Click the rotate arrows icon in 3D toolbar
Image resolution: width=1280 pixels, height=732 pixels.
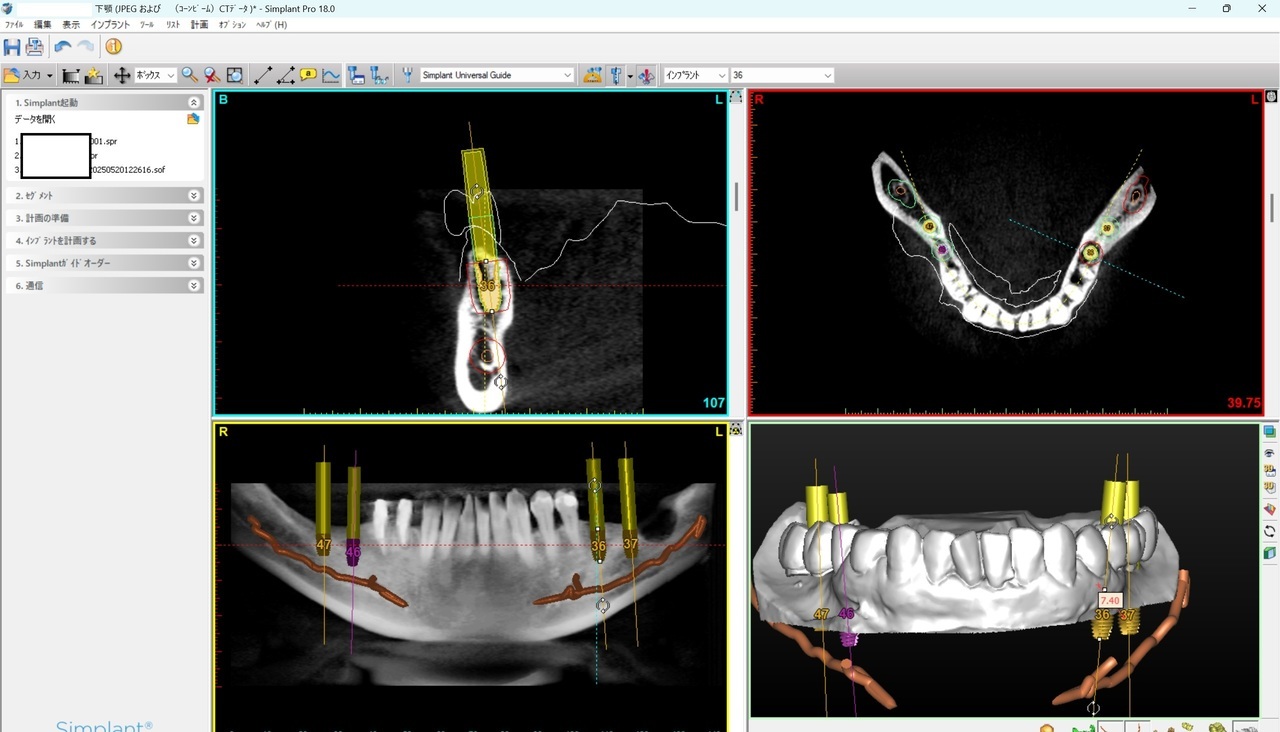tap(1270, 531)
